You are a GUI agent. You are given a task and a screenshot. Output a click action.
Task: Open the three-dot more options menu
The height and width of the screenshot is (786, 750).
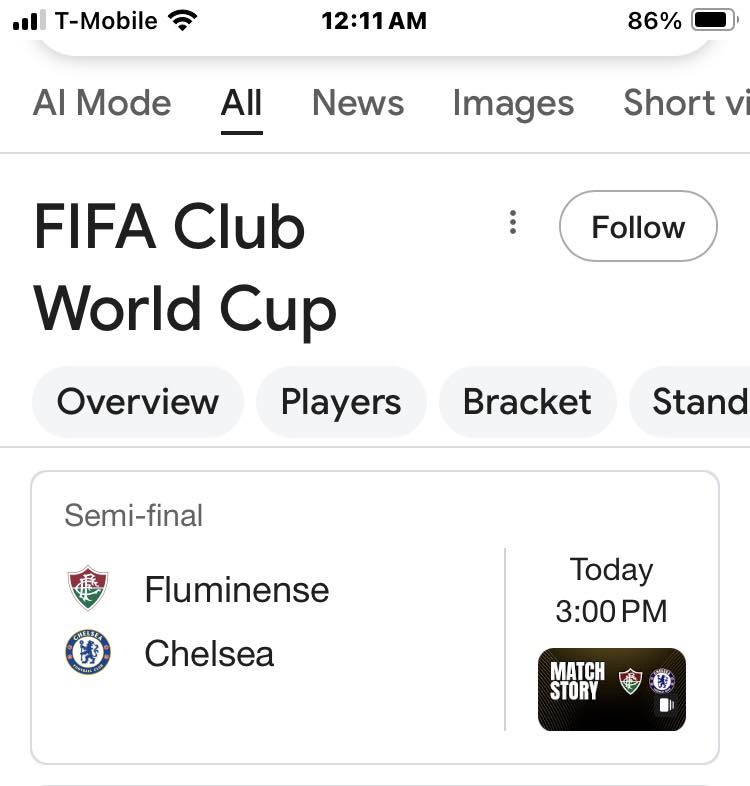(512, 222)
